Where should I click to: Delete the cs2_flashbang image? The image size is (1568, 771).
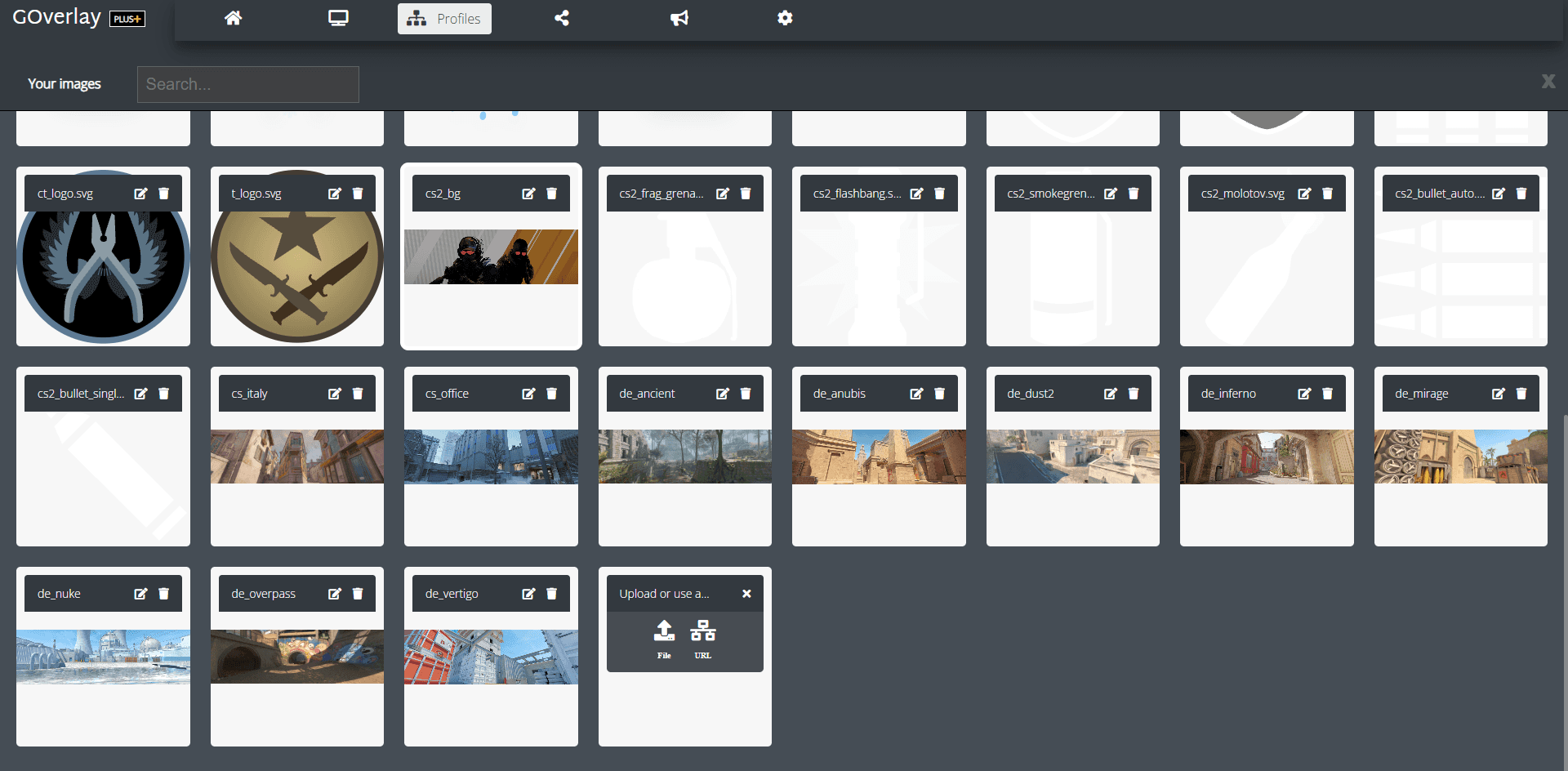pos(939,194)
